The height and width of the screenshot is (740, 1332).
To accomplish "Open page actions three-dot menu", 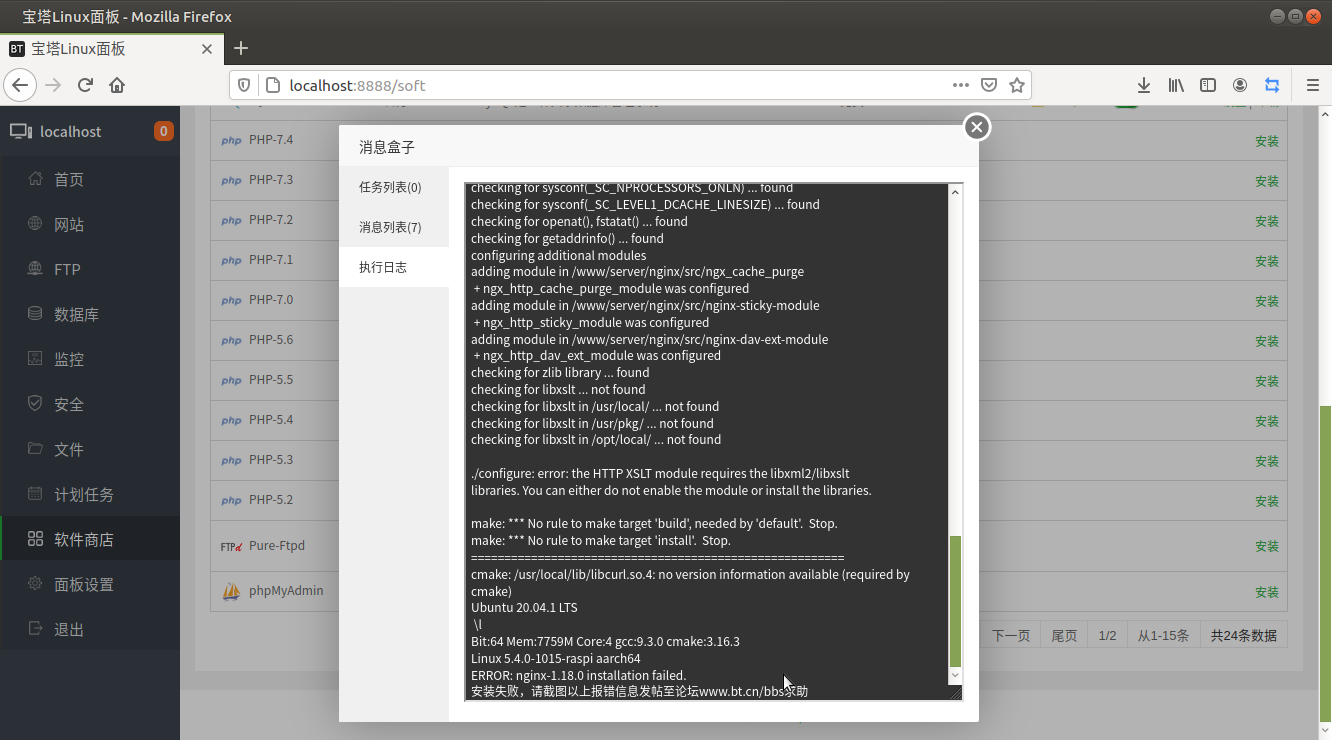I will pyautogui.click(x=961, y=85).
